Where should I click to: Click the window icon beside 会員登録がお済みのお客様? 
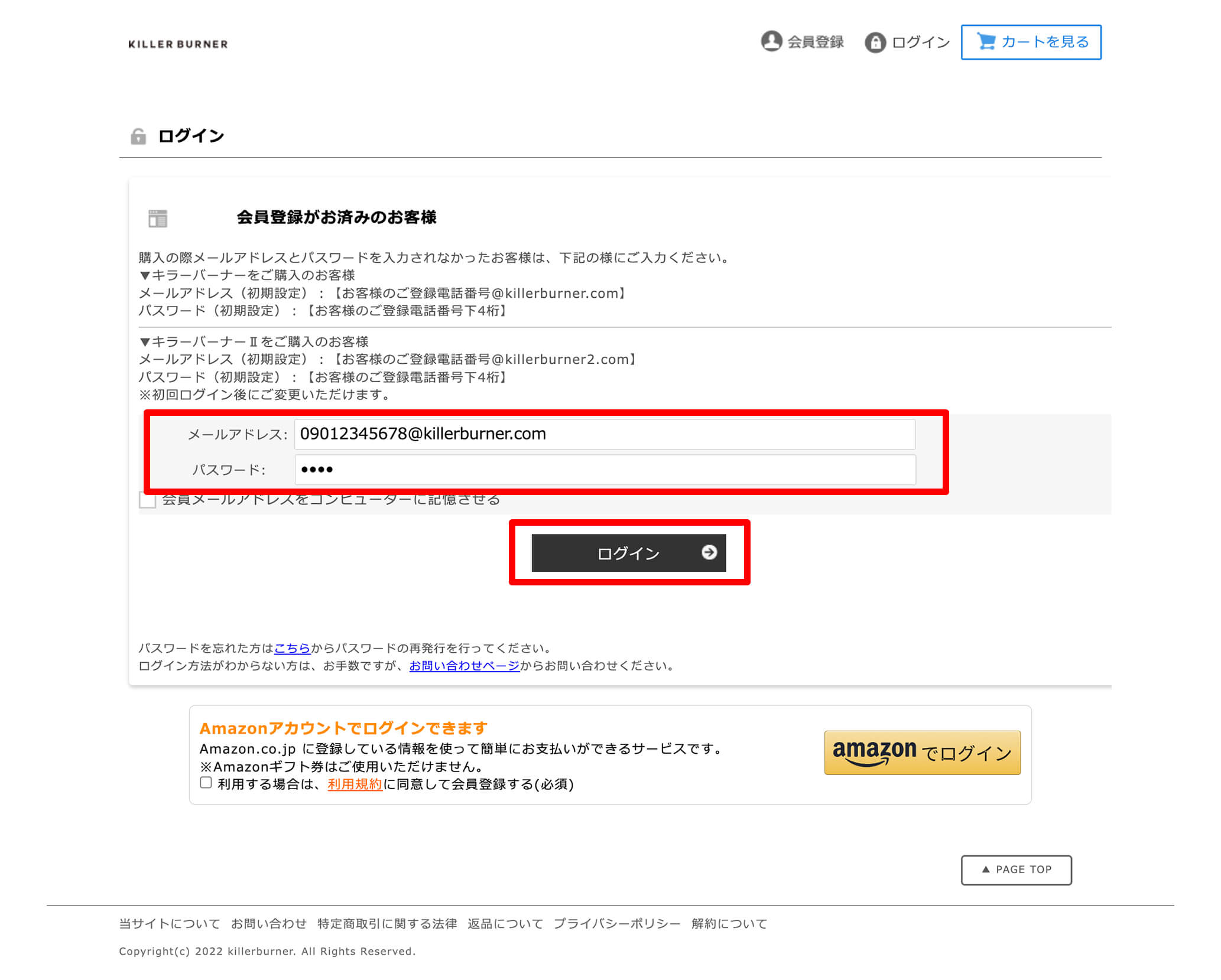(x=158, y=218)
